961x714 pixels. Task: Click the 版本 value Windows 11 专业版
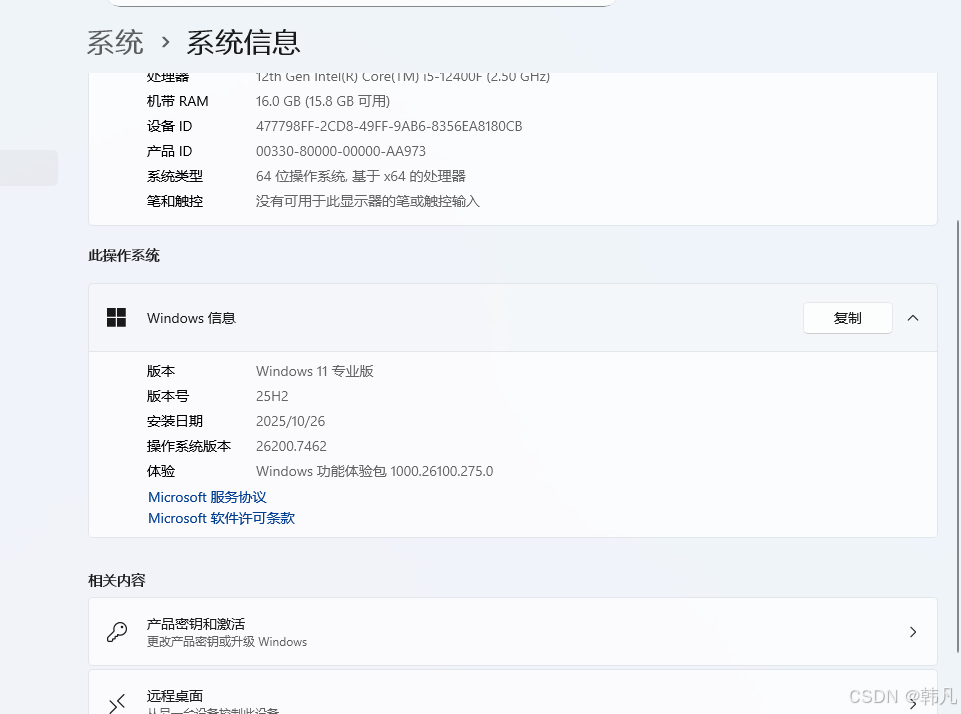(314, 371)
